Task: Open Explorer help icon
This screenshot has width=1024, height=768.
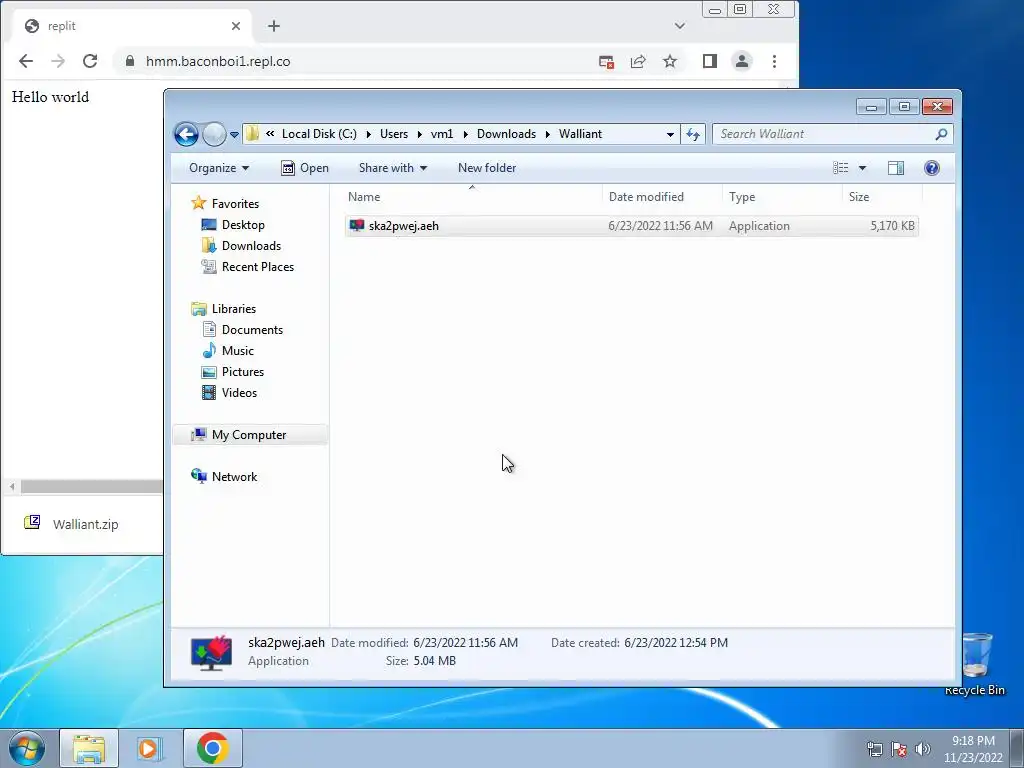Action: (932, 168)
